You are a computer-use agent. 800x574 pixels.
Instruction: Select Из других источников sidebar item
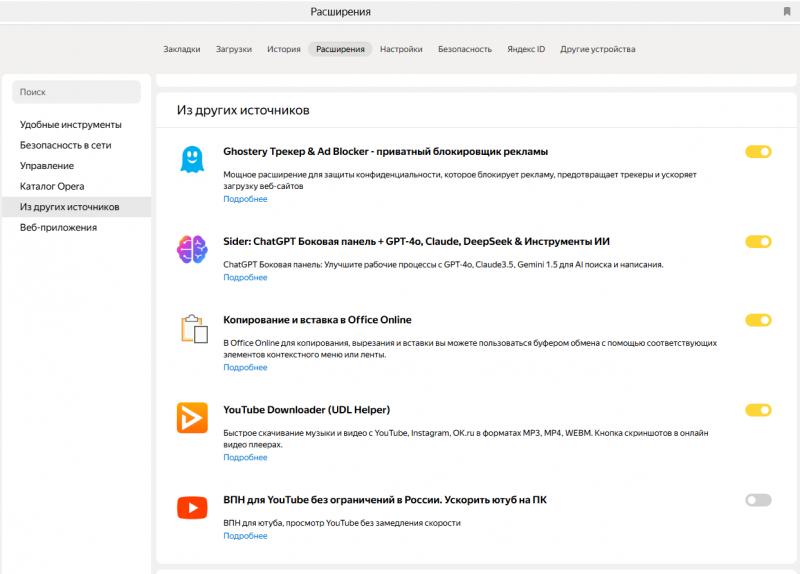(77, 207)
